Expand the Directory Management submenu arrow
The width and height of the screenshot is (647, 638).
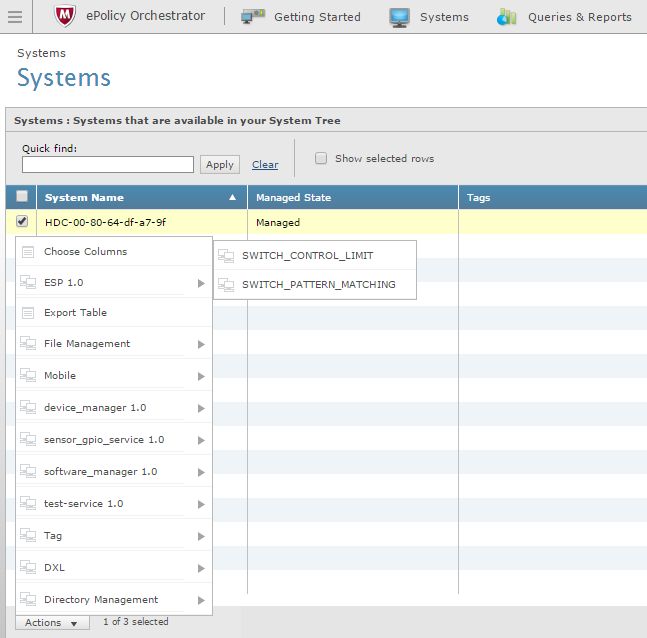[201, 600]
